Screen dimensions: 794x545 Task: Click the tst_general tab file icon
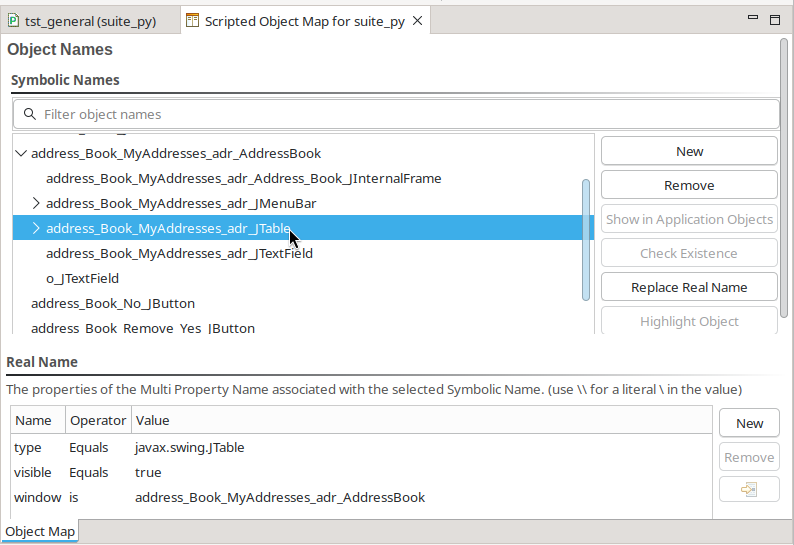click(14, 21)
